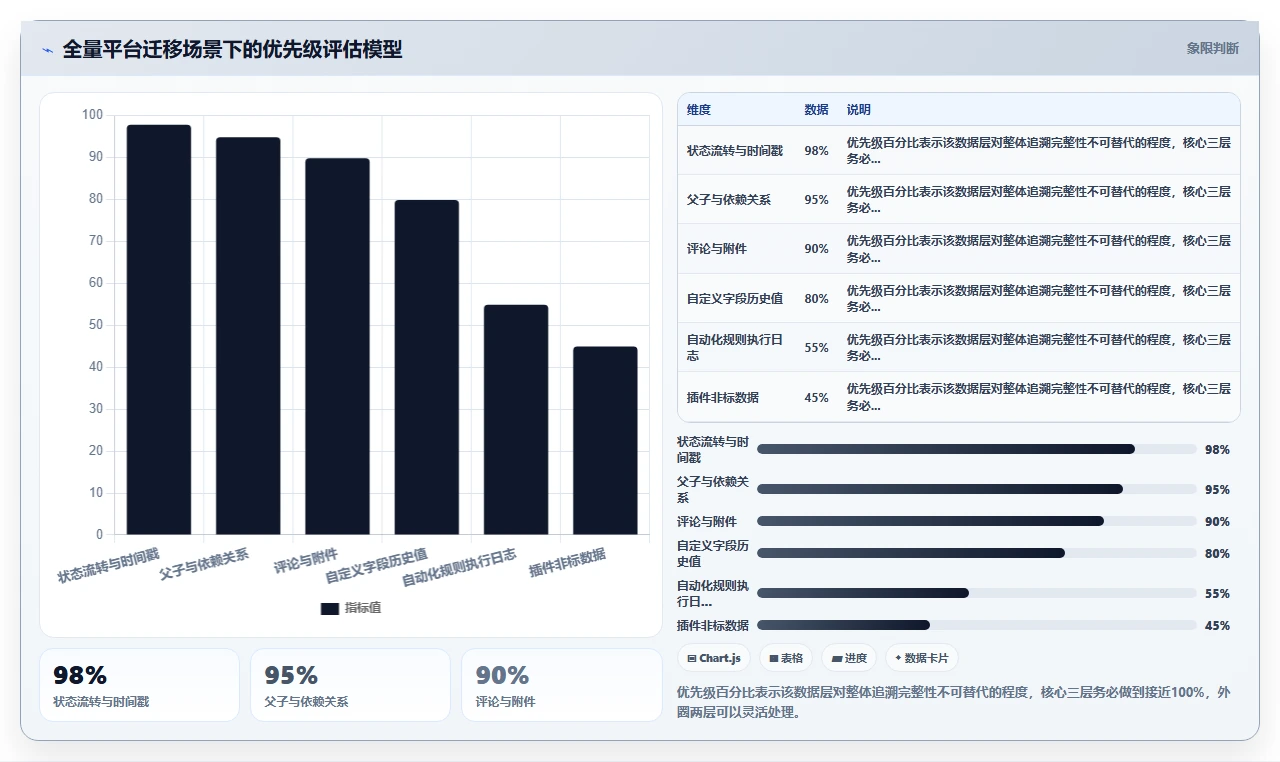Click the 说明 column header
Screen dimensions: 1280x762
coord(859,110)
